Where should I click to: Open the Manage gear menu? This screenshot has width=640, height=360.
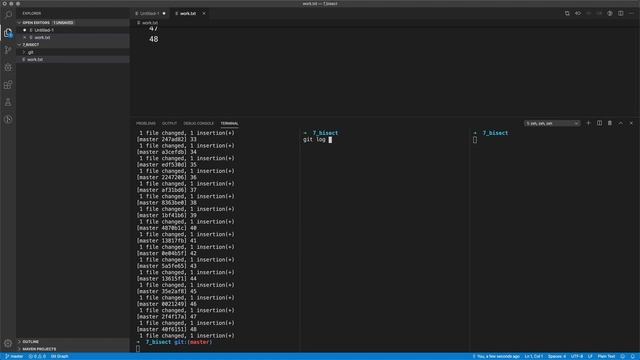(x=8, y=344)
